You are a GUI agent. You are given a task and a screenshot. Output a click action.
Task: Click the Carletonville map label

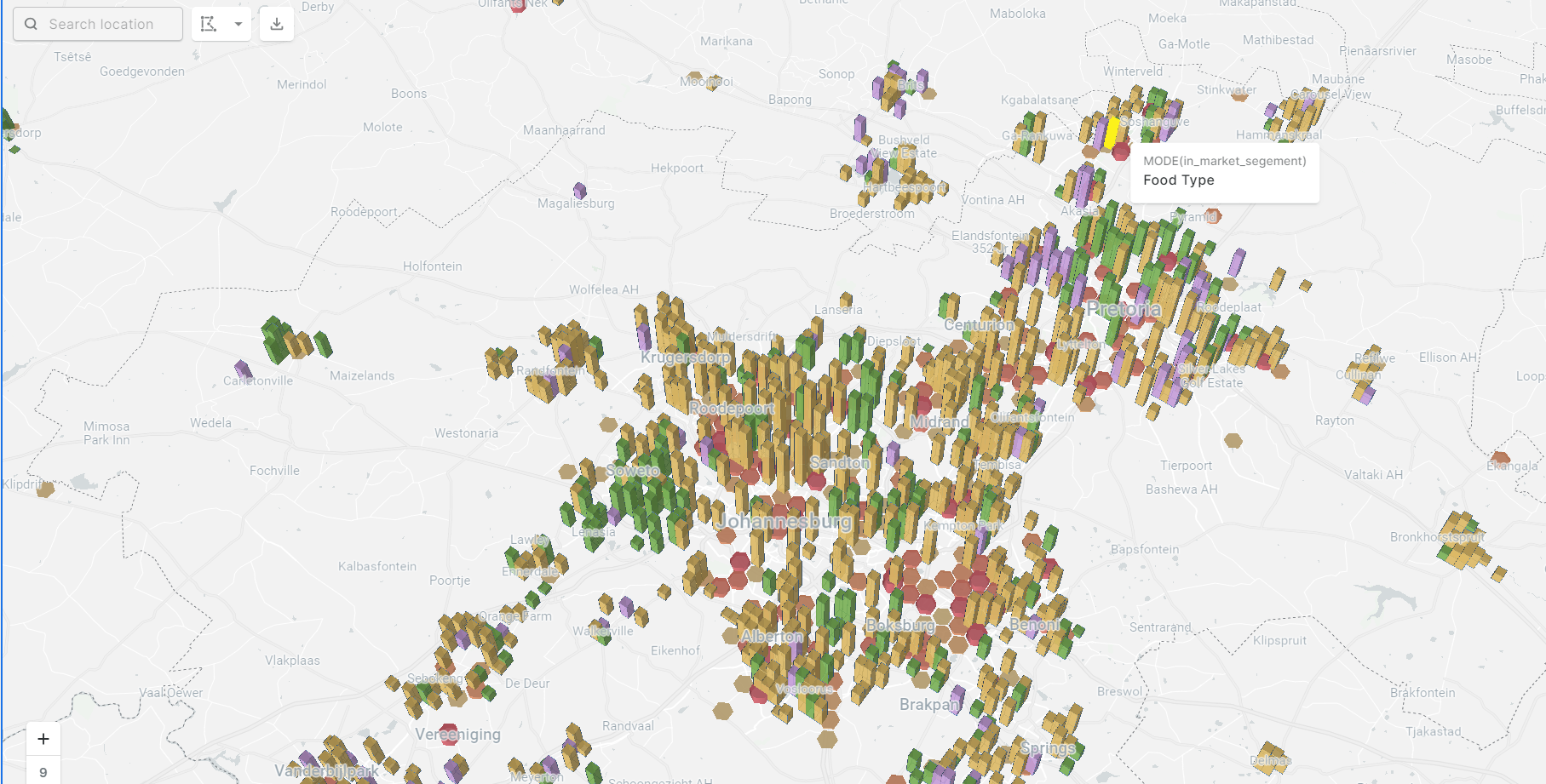(x=258, y=381)
